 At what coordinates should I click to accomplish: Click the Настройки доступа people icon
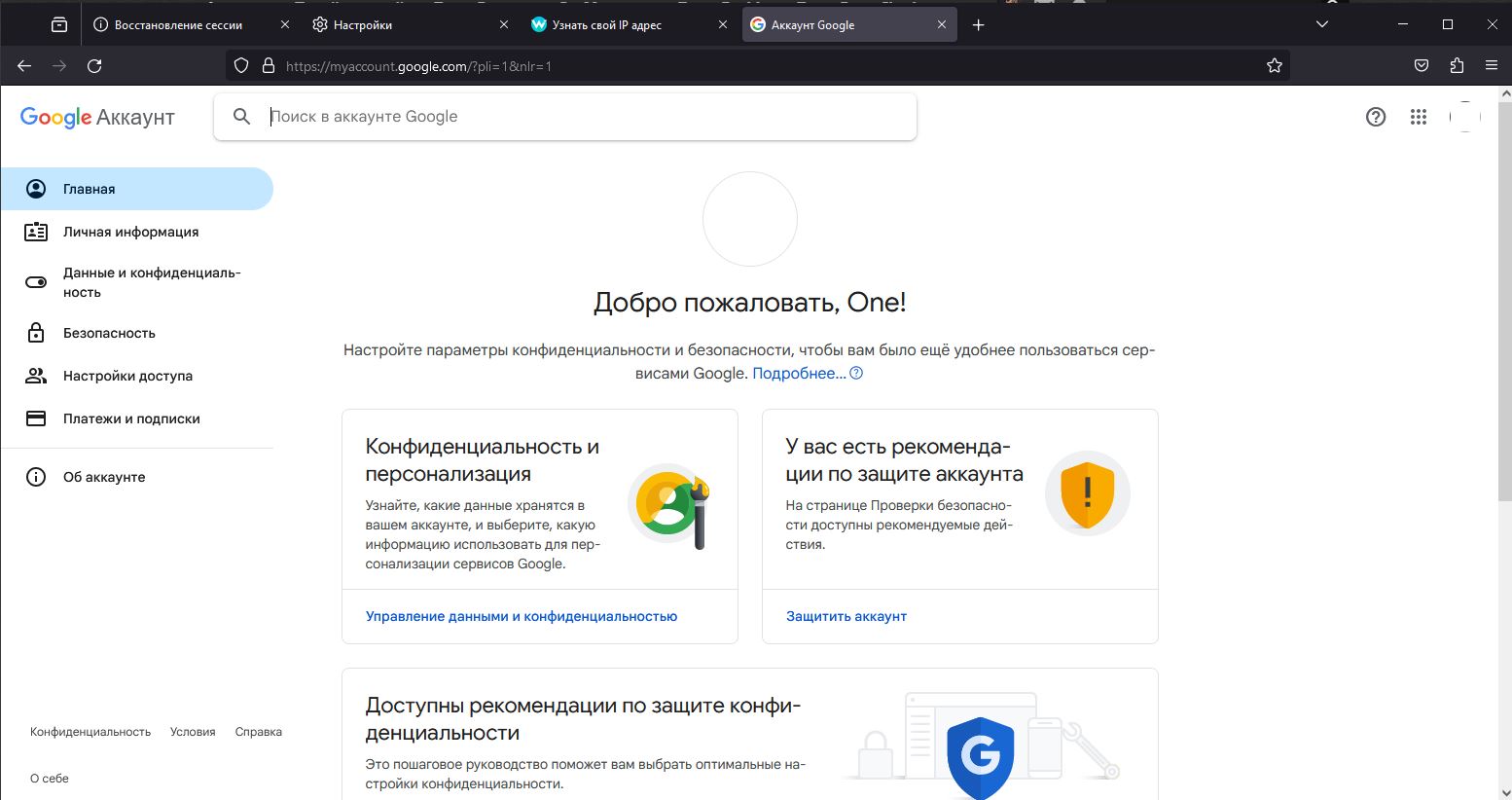(x=36, y=376)
